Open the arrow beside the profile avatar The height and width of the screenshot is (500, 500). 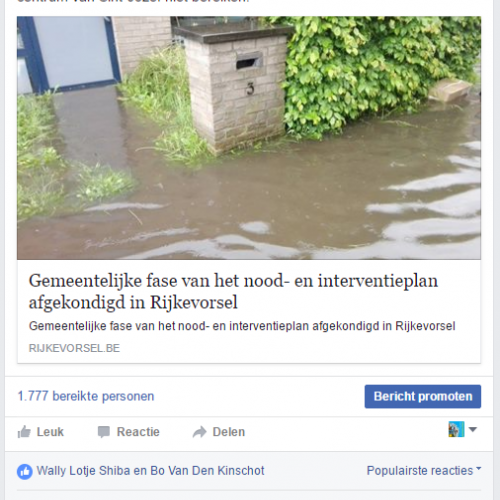pos(473,429)
